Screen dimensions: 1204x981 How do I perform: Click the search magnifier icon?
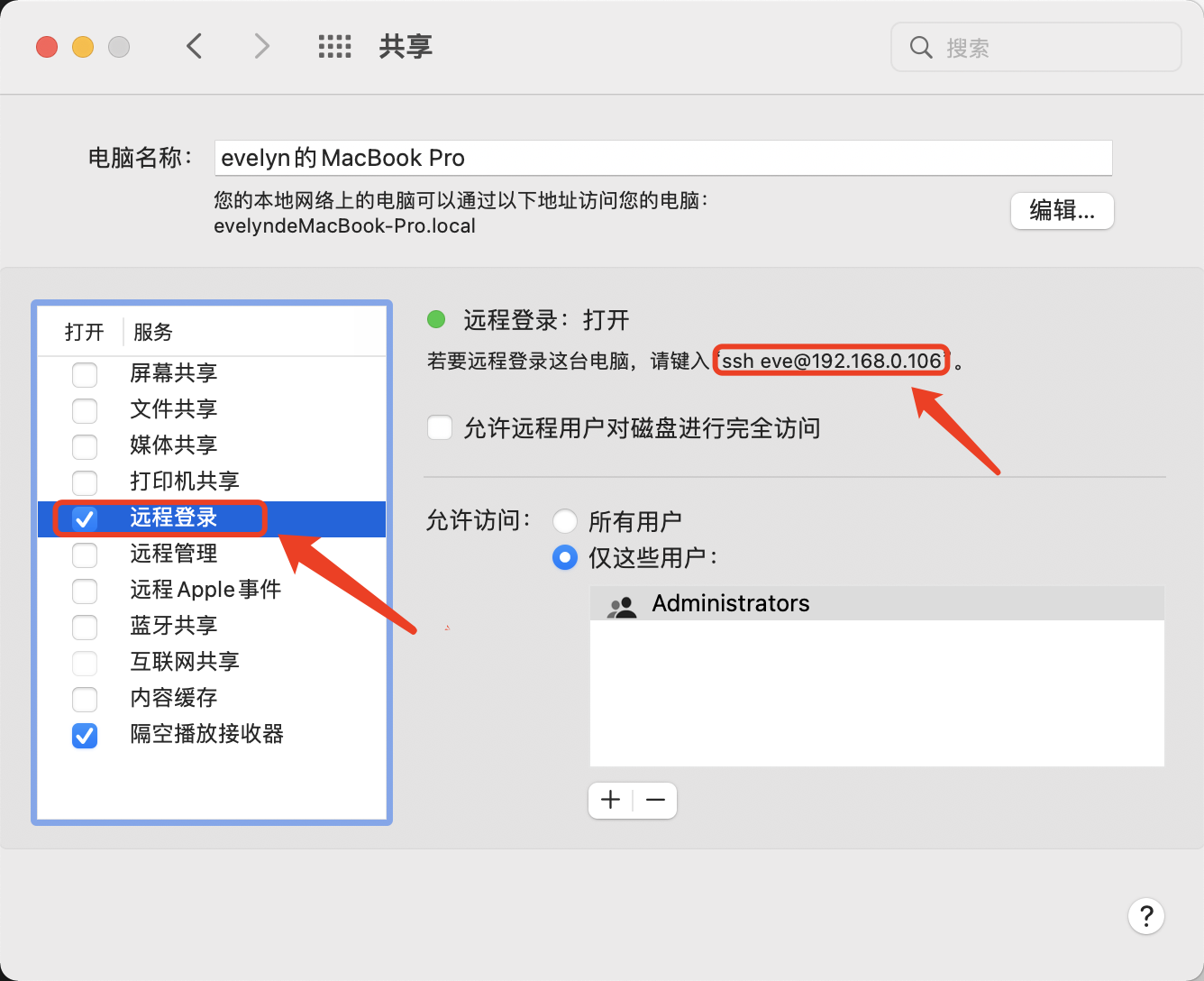click(920, 47)
